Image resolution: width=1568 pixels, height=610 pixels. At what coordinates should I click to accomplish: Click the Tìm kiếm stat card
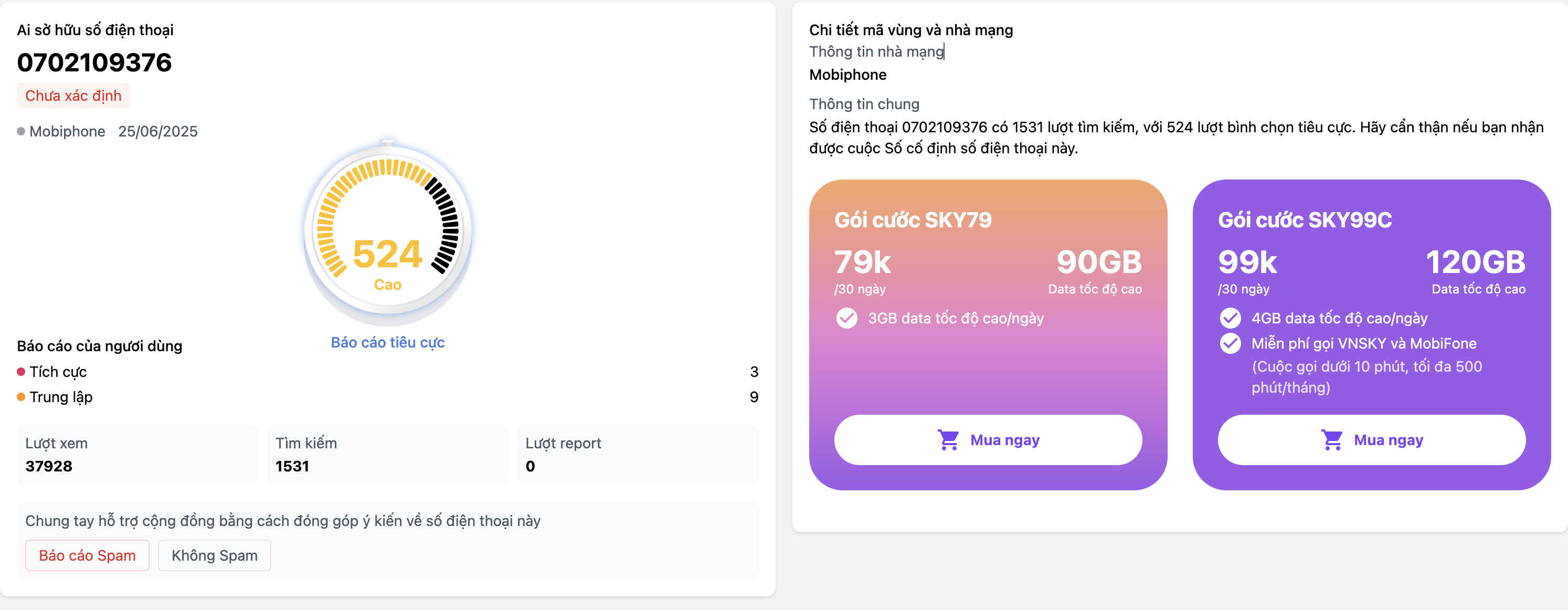coord(387,454)
